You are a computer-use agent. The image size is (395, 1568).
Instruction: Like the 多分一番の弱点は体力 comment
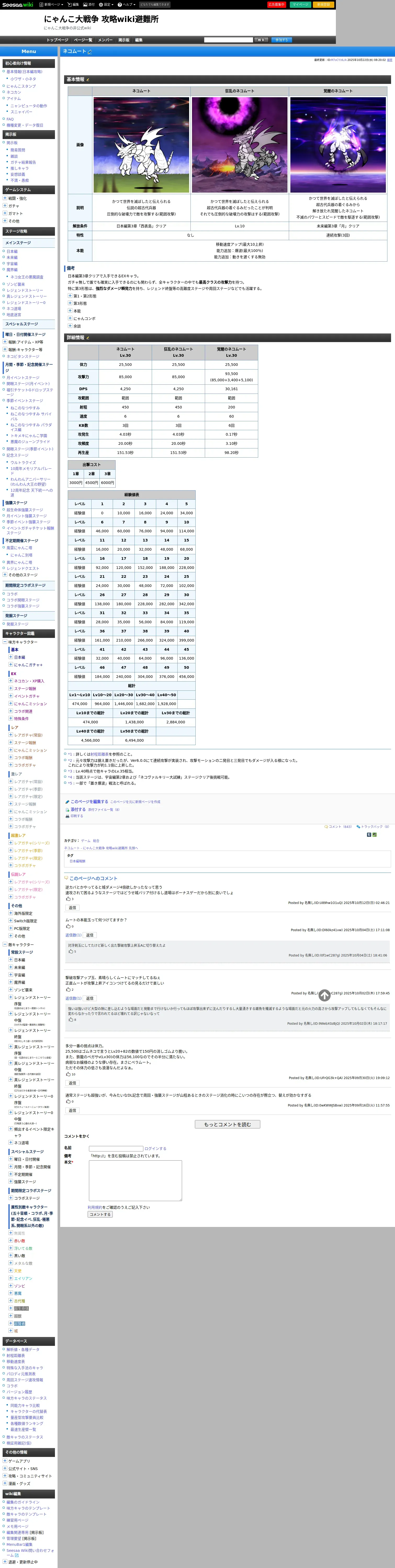tap(68, 1074)
